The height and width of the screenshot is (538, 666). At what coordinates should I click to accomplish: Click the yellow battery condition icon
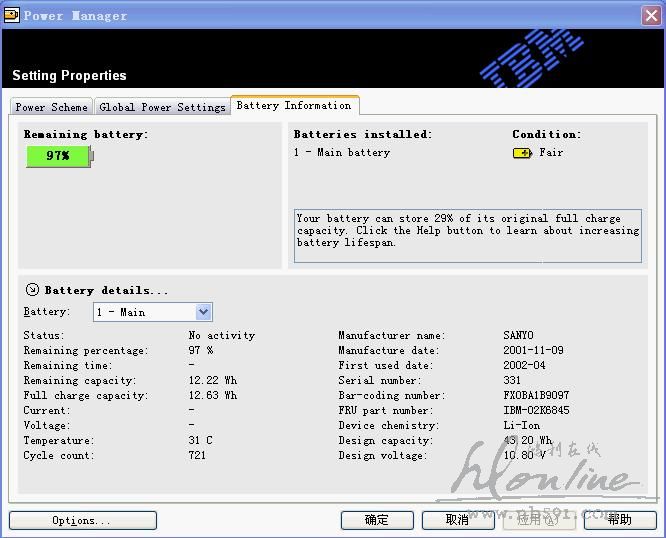tap(522, 153)
